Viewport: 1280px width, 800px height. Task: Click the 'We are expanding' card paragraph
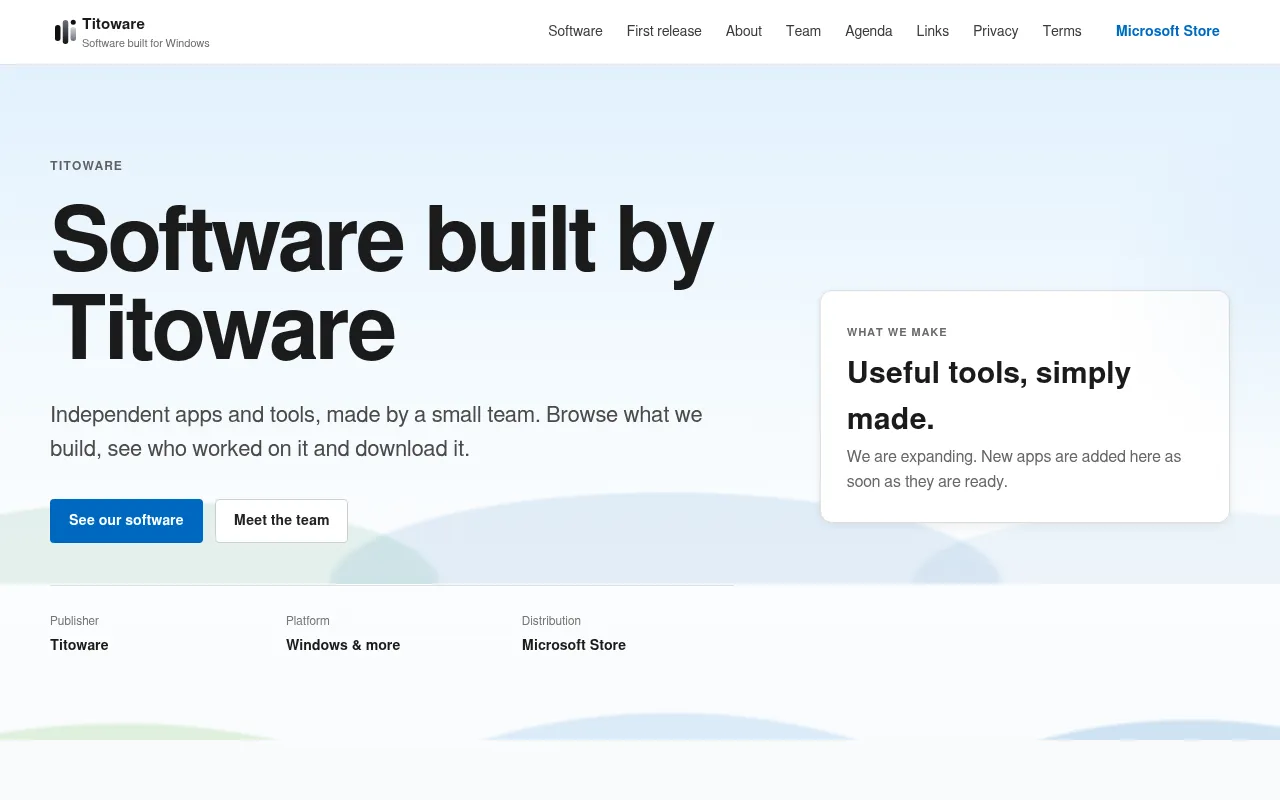[x=1014, y=469]
